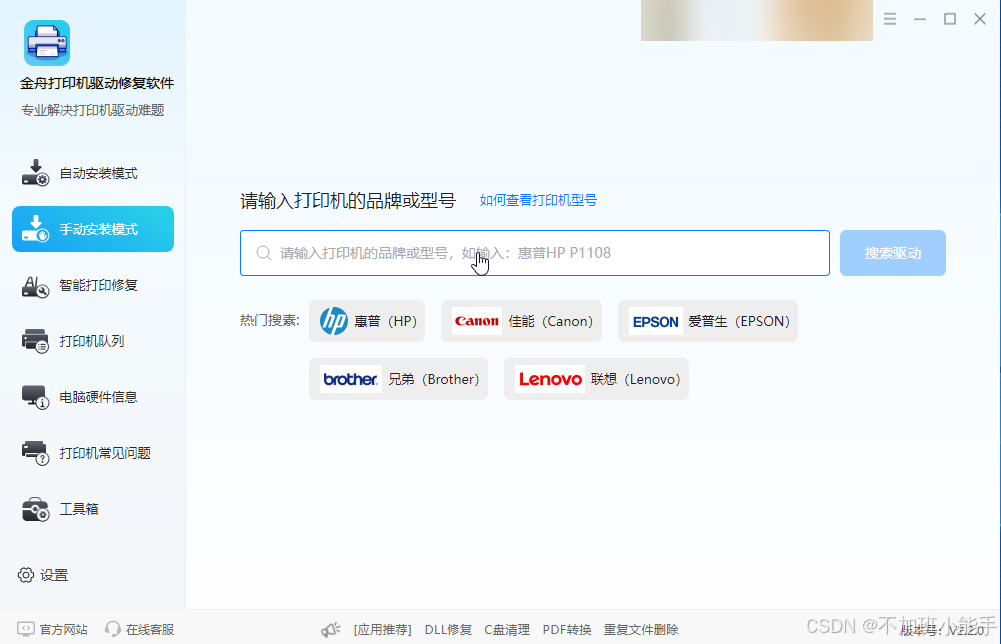Screen dimensions: 1001x644
Task: Open the 官方网站 link text
Action: click(x=64, y=630)
